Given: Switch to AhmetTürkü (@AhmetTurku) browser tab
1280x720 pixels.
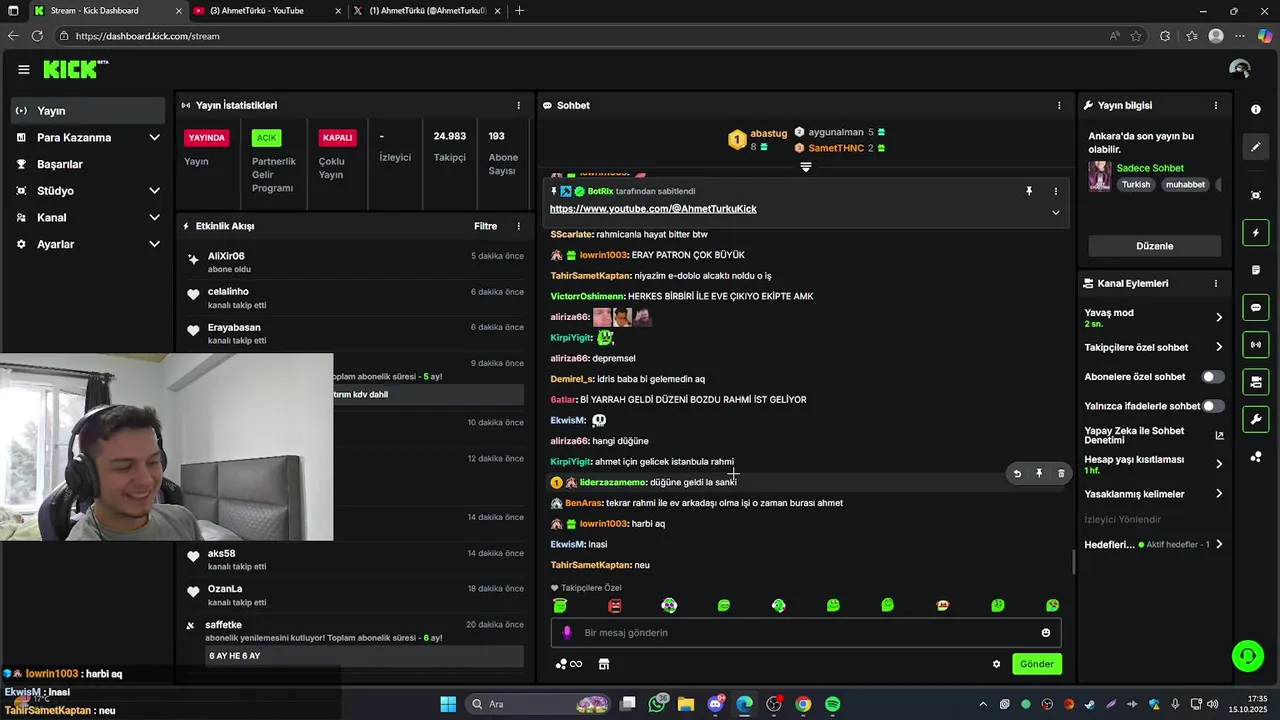Looking at the screenshot, I should [427, 11].
